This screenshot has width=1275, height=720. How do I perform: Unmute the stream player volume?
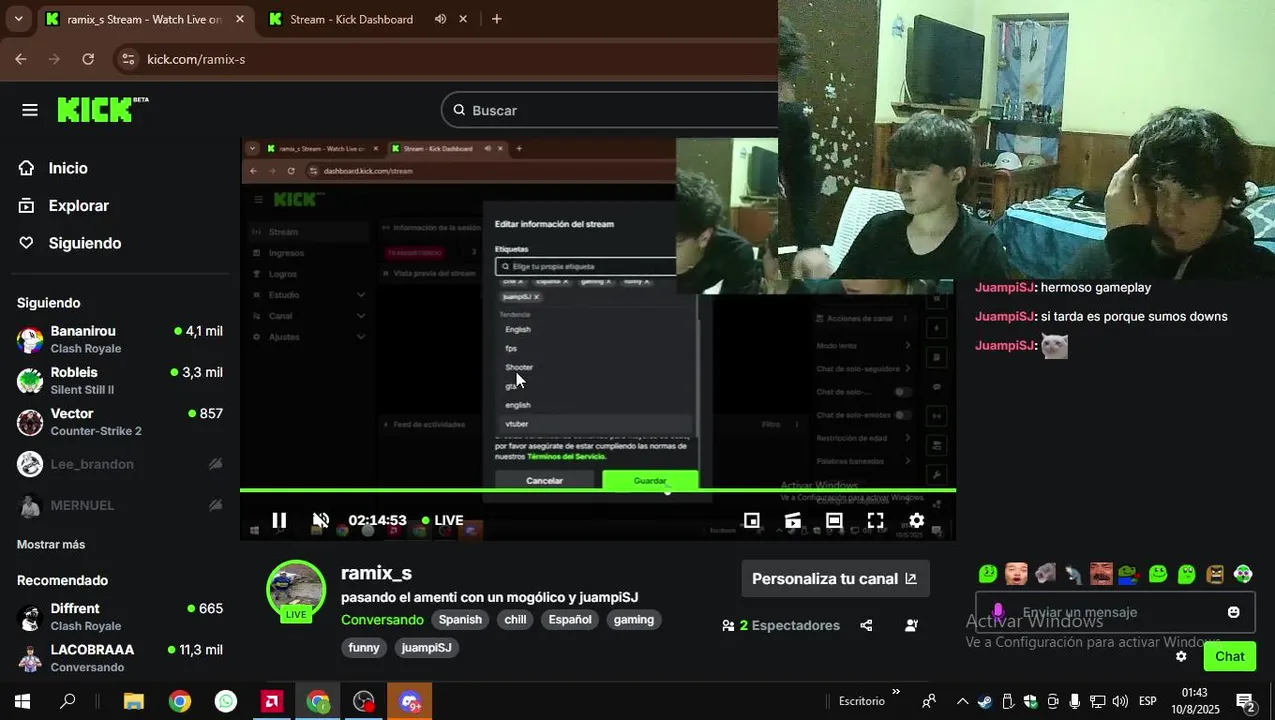[321, 520]
